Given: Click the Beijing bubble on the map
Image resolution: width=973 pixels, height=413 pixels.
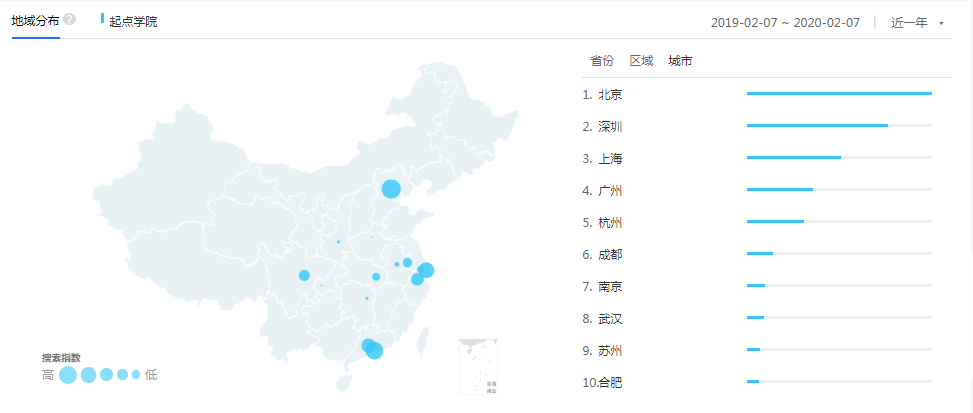Looking at the screenshot, I should (391, 188).
